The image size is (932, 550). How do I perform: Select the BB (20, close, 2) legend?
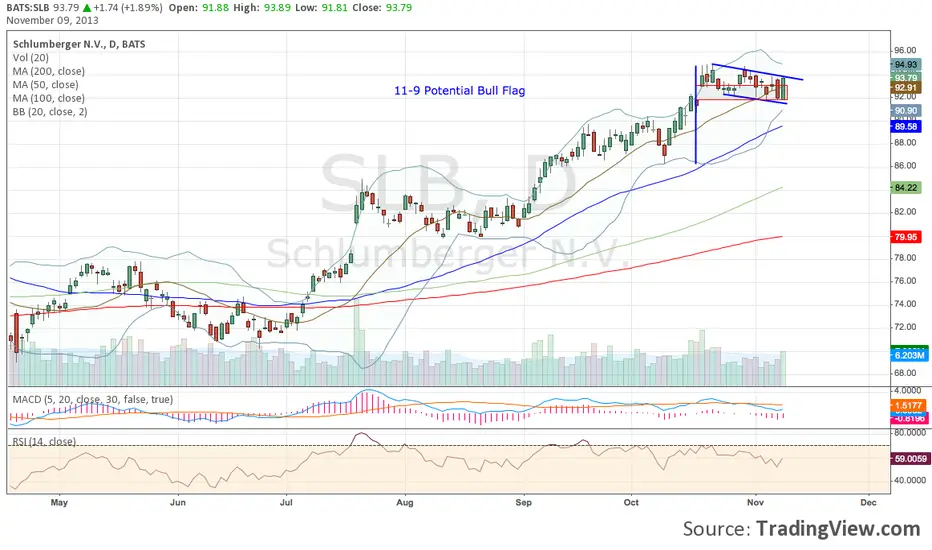click(50, 112)
